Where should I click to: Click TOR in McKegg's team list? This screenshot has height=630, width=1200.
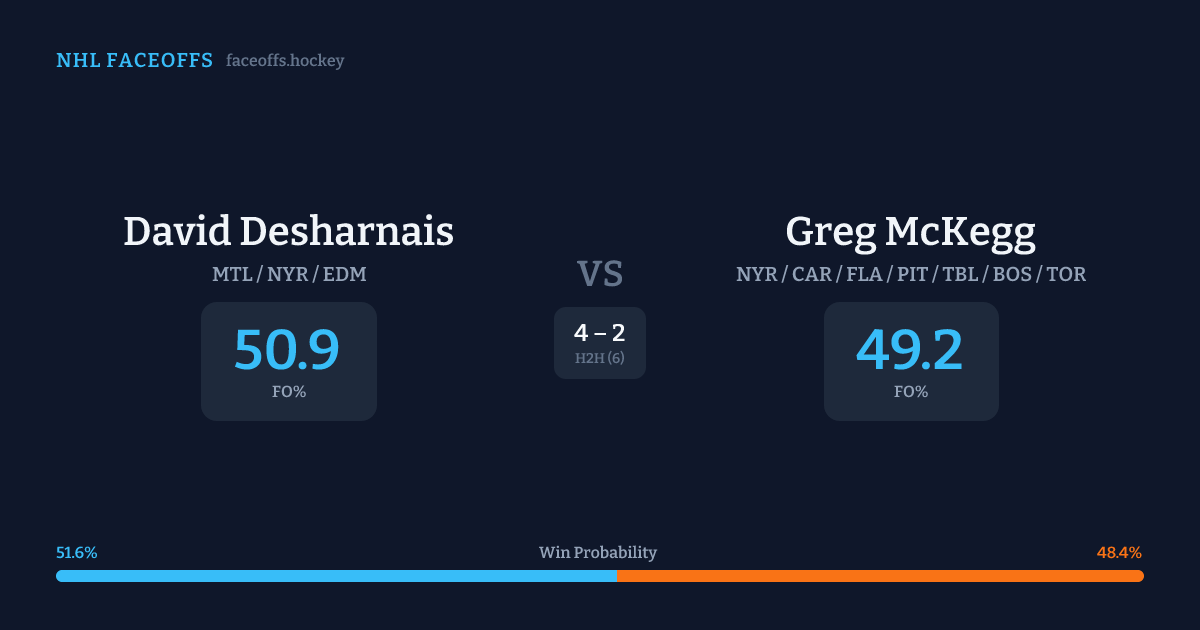point(1066,274)
